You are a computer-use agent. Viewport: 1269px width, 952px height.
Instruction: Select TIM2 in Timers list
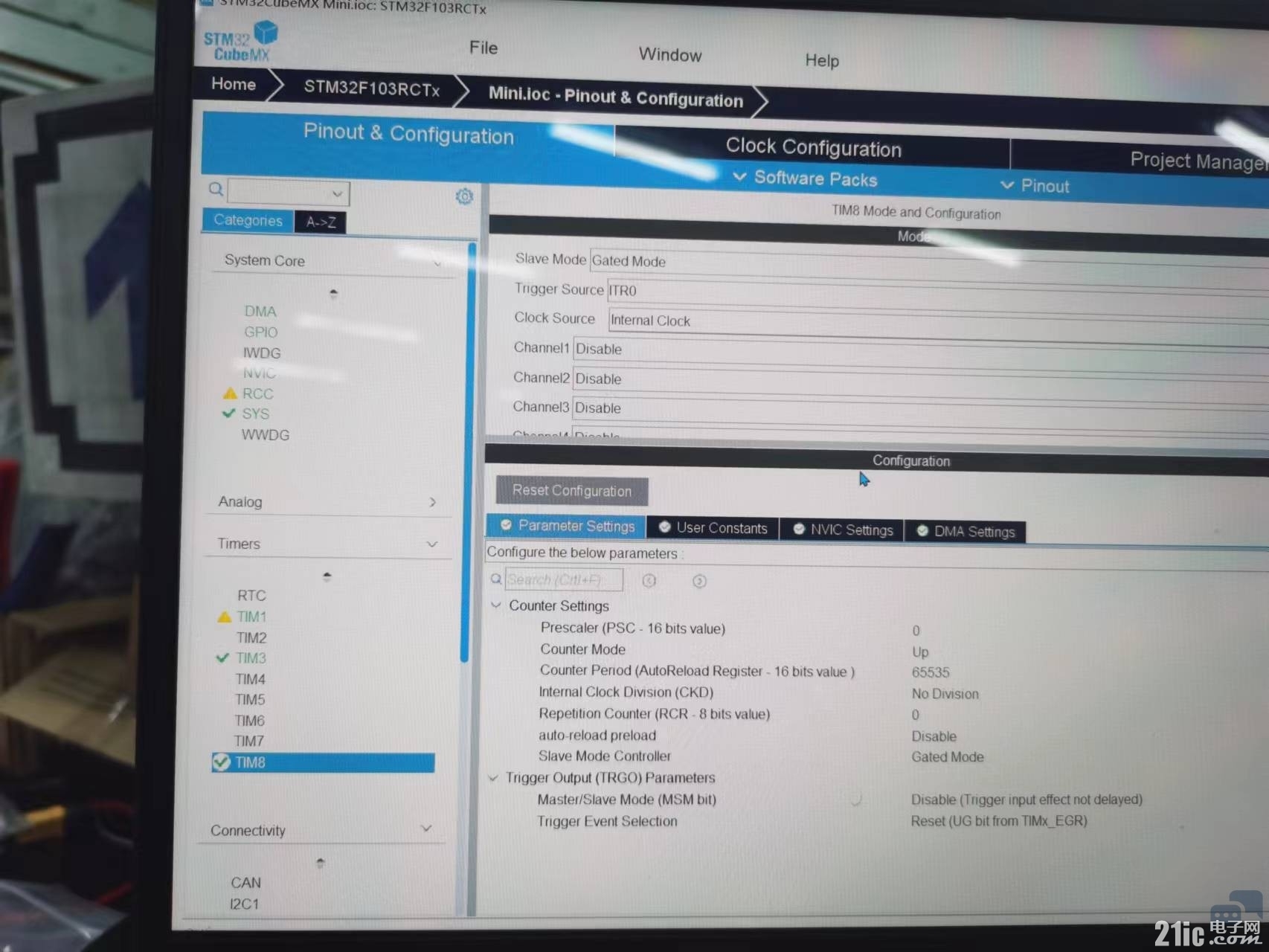251,637
